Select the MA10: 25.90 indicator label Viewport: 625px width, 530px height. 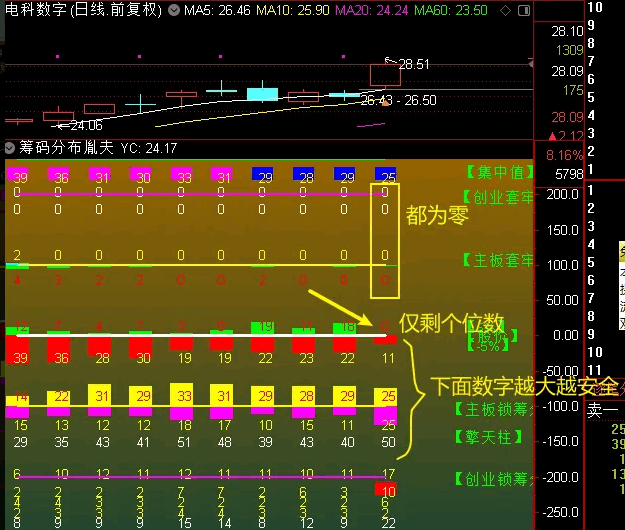click(293, 10)
